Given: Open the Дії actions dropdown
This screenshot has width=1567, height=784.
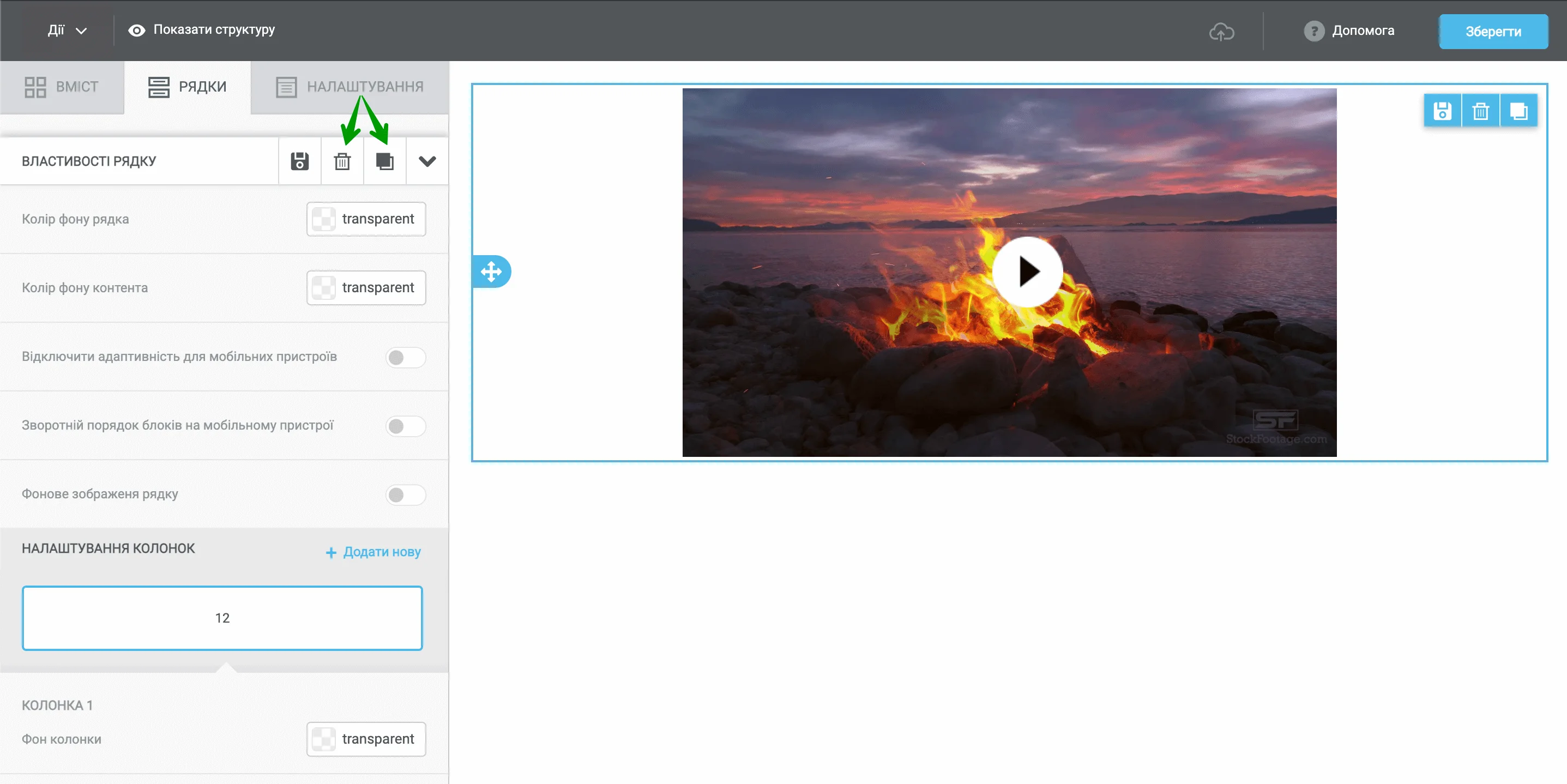Looking at the screenshot, I should (x=67, y=31).
